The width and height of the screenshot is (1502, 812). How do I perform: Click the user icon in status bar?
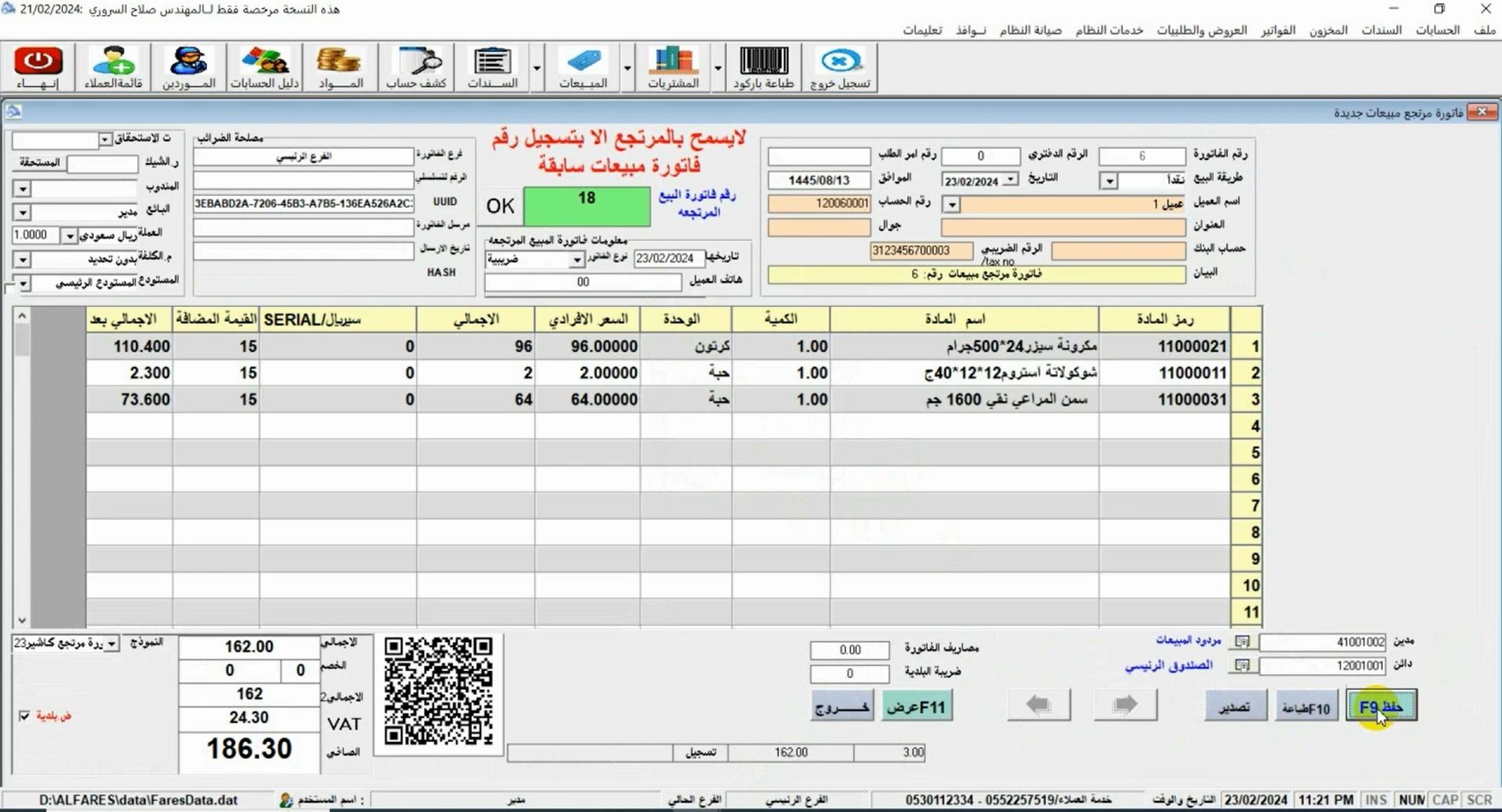[x=285, y=800]
